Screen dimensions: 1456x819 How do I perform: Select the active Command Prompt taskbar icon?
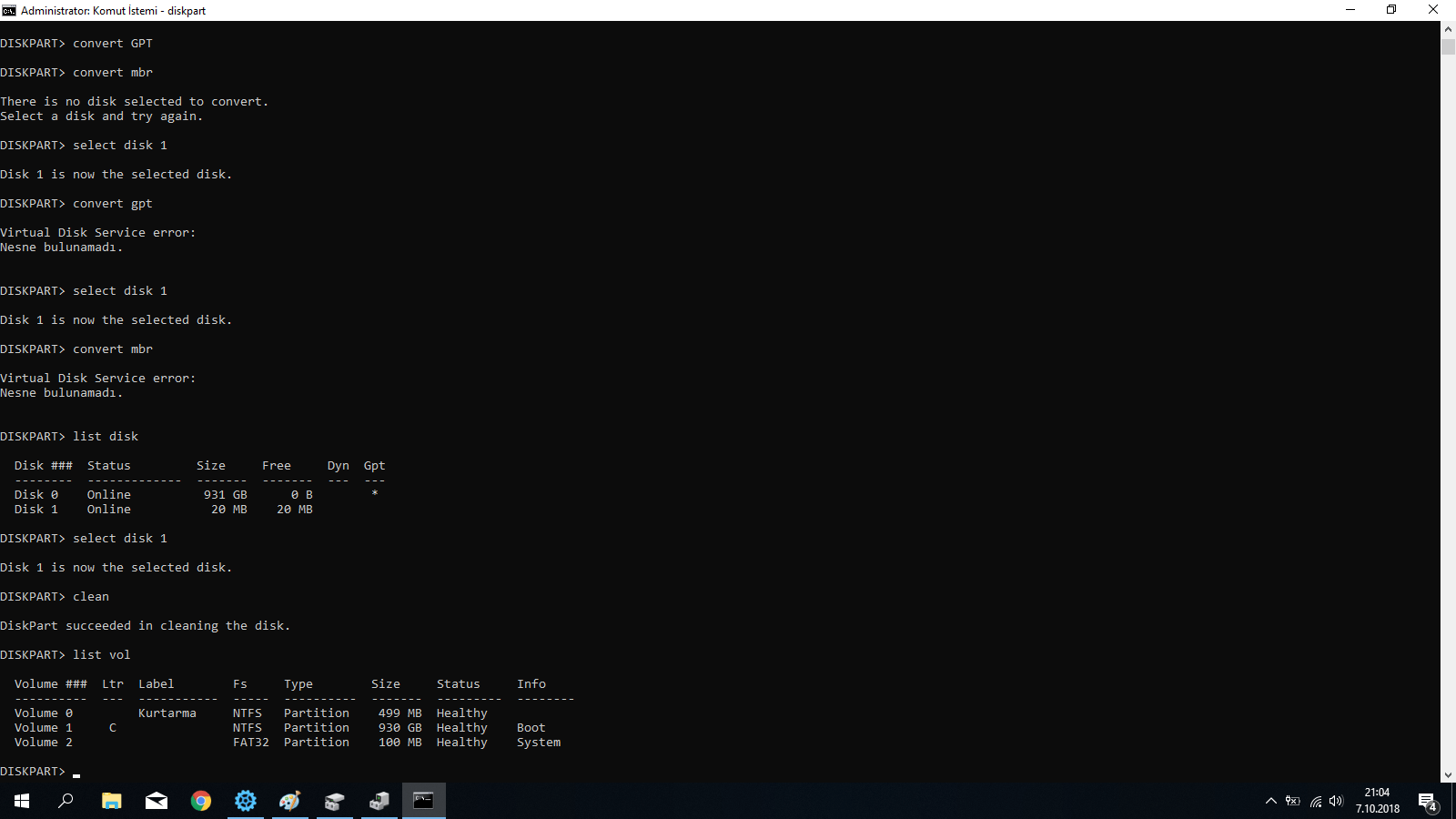(424, 802)
